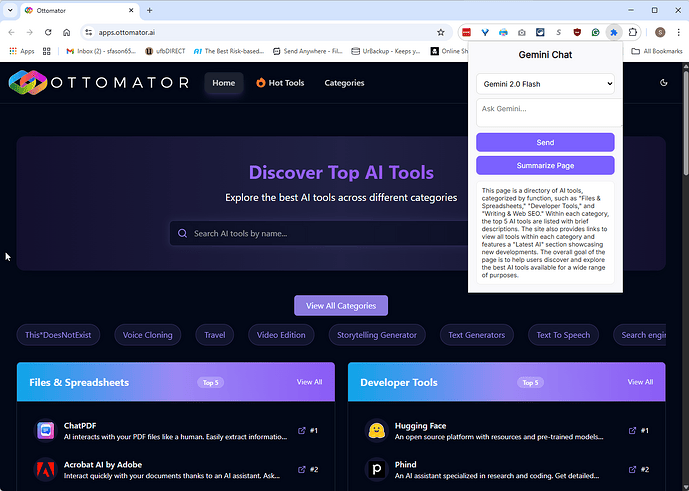Screen dimensions: 689x491
Task: Click the Send button in Gemini Chat
Action: point(545,142)
